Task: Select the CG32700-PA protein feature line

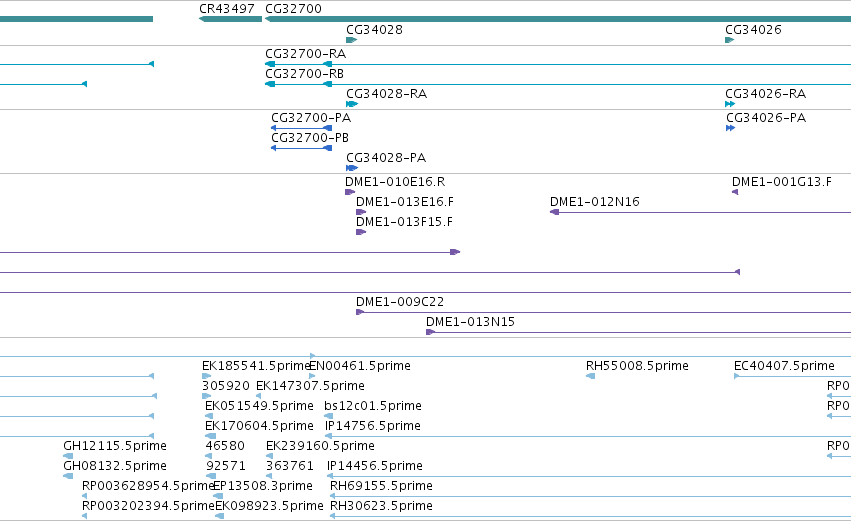Action: 301,128
